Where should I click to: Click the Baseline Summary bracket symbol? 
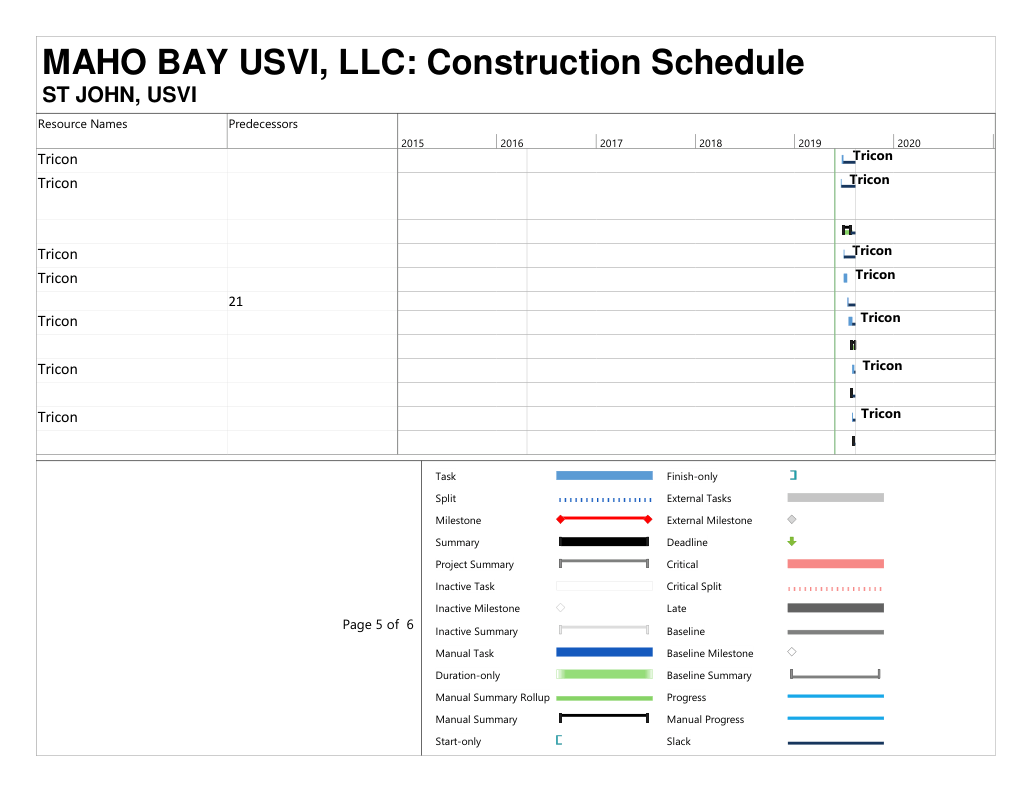(835, 675)
